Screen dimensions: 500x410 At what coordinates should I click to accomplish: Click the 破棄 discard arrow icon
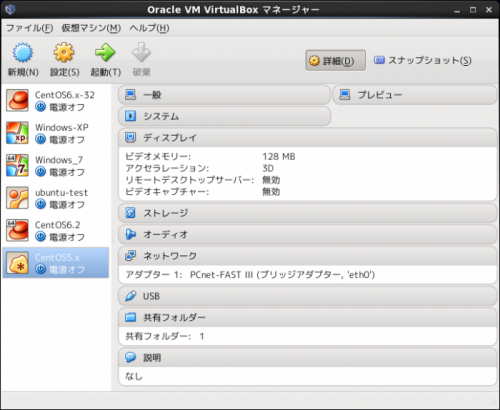[141, 52]
